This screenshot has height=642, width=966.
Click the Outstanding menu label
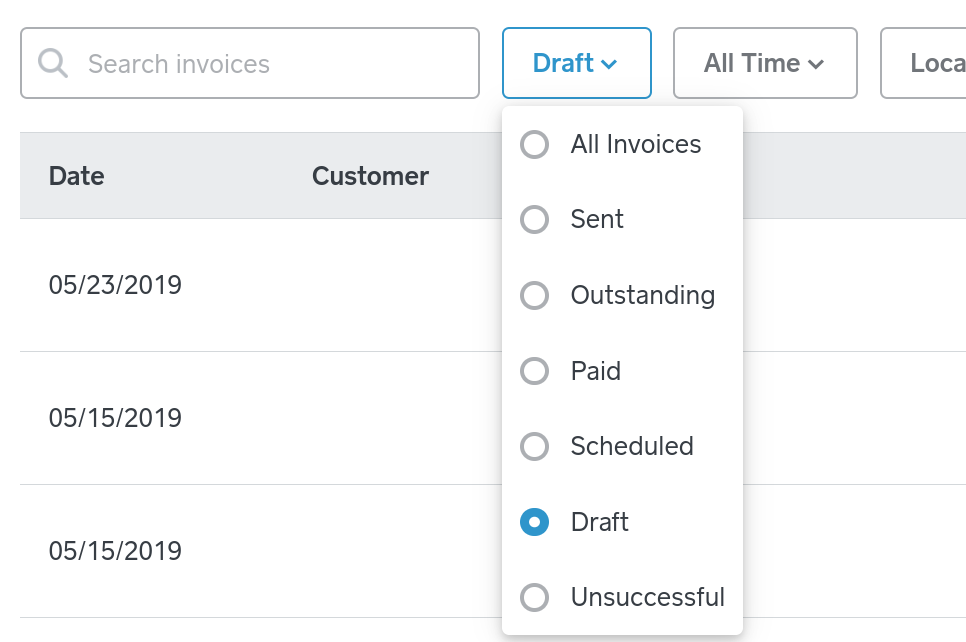pyautogui.click(x=642, y=296)
